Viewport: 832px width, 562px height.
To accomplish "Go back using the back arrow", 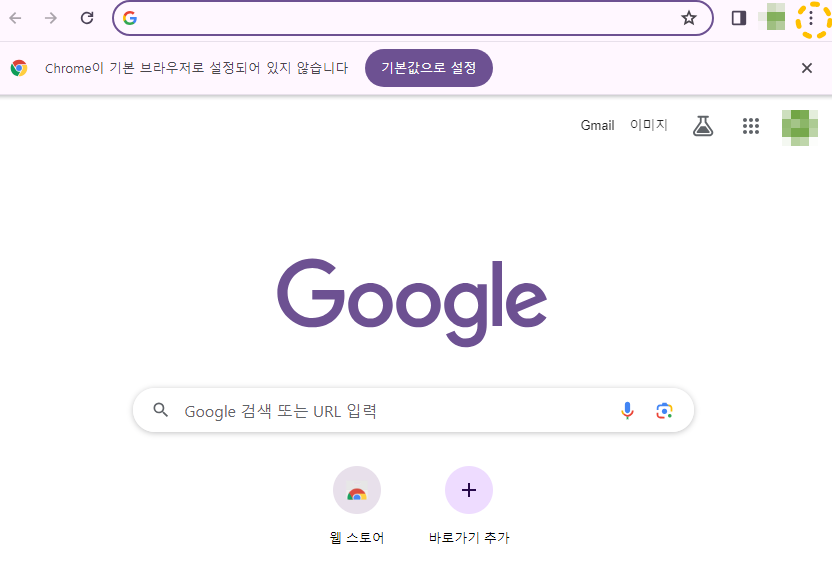I will tap(15, 18).
